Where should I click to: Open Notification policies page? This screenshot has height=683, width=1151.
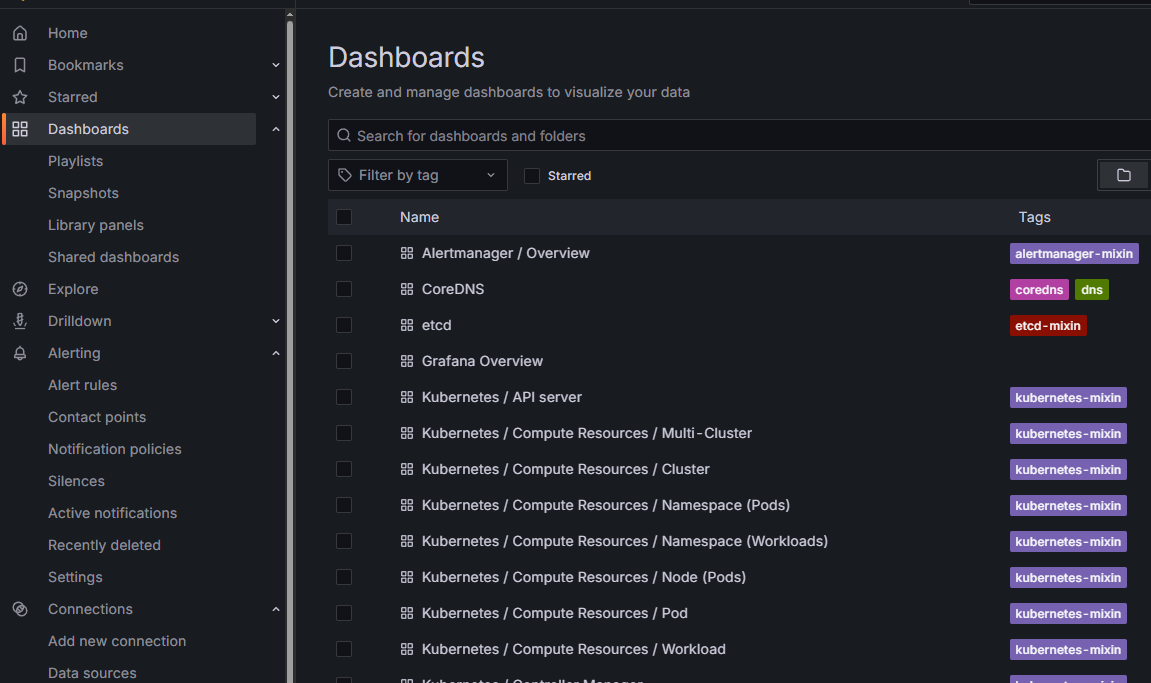pyautogui.click(x=115, y=449)
